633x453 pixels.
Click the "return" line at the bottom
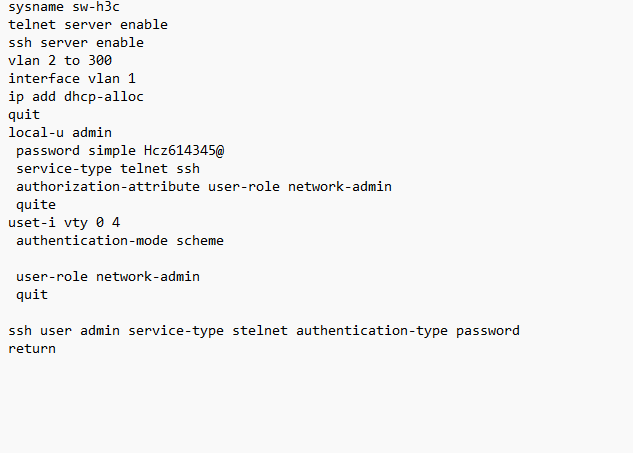(x=32, y=349)
